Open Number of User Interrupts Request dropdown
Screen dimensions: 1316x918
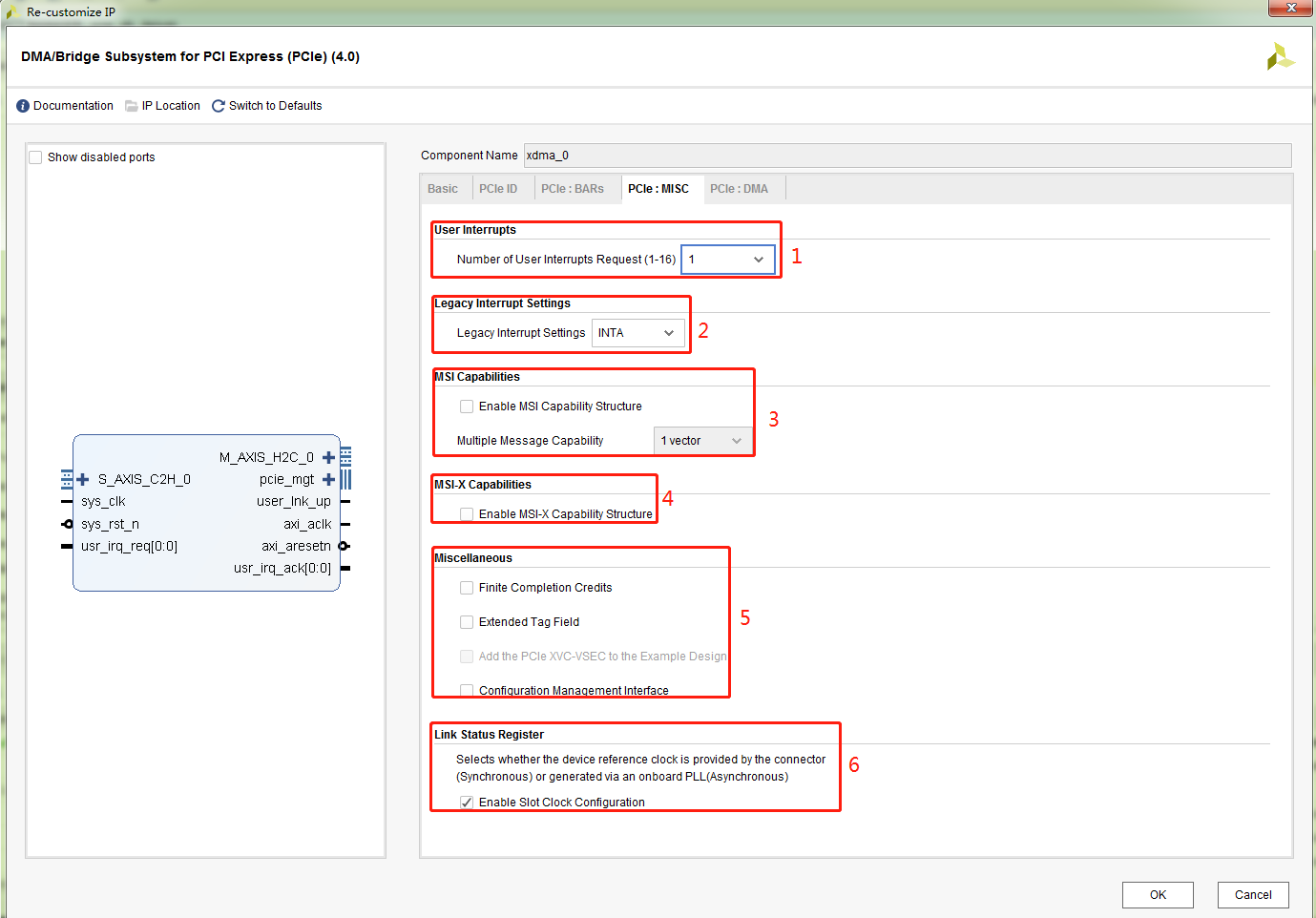click(x=728, y=260)
